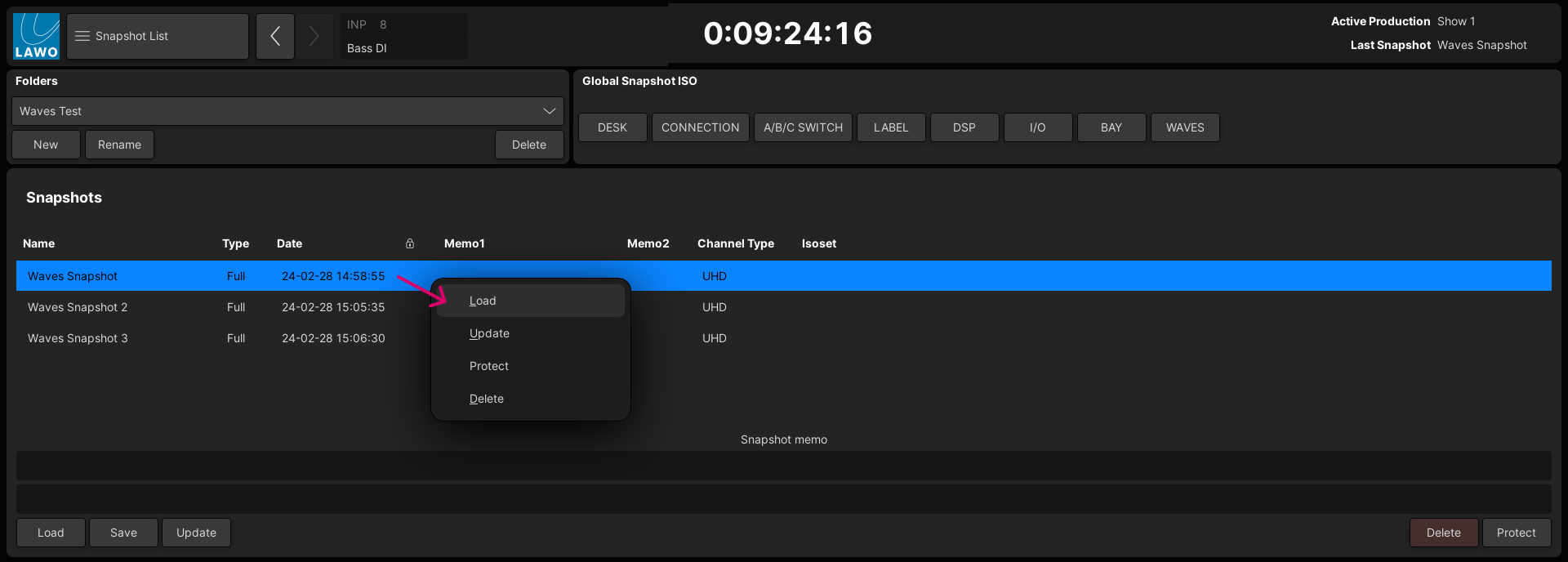The image size is (1568, 562).
Task: Click the red Delete button at bottom right
Action: pyautogui.click(x=1443, y=533)
